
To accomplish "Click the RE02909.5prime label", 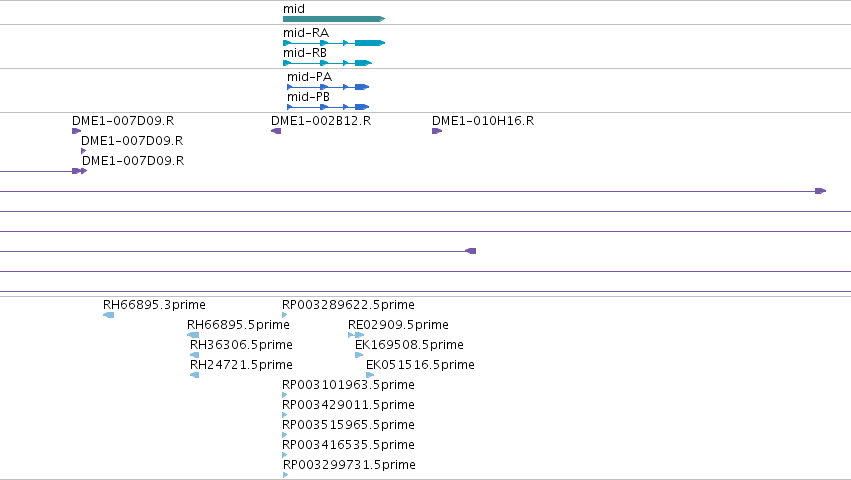I will (x=398, y=325).
